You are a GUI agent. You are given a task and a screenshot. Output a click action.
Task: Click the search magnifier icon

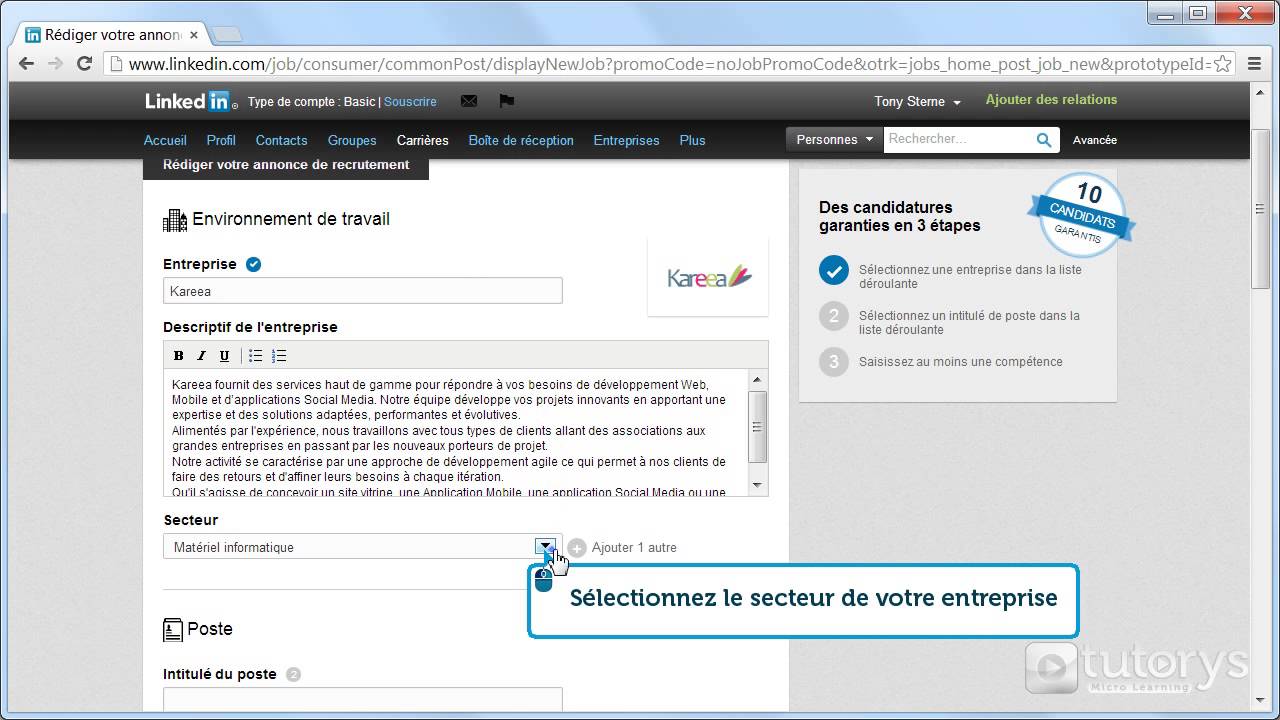(x=1043, y=140)
